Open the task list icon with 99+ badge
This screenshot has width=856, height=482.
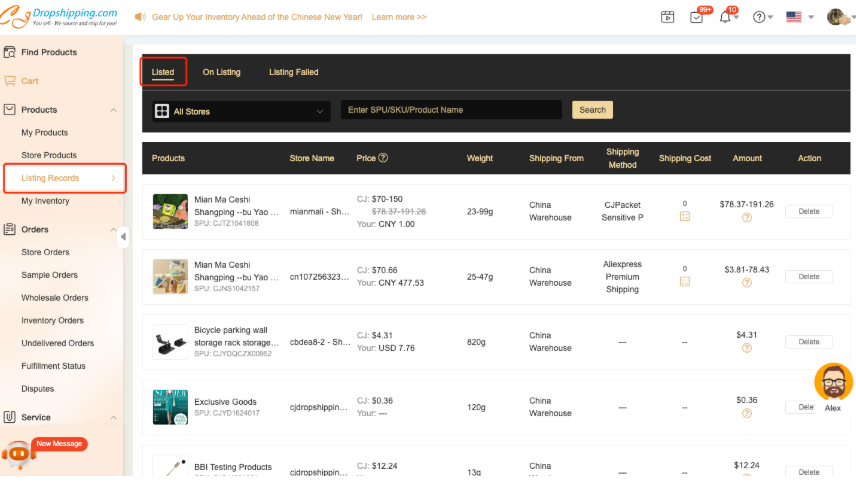tap(697, 17)
